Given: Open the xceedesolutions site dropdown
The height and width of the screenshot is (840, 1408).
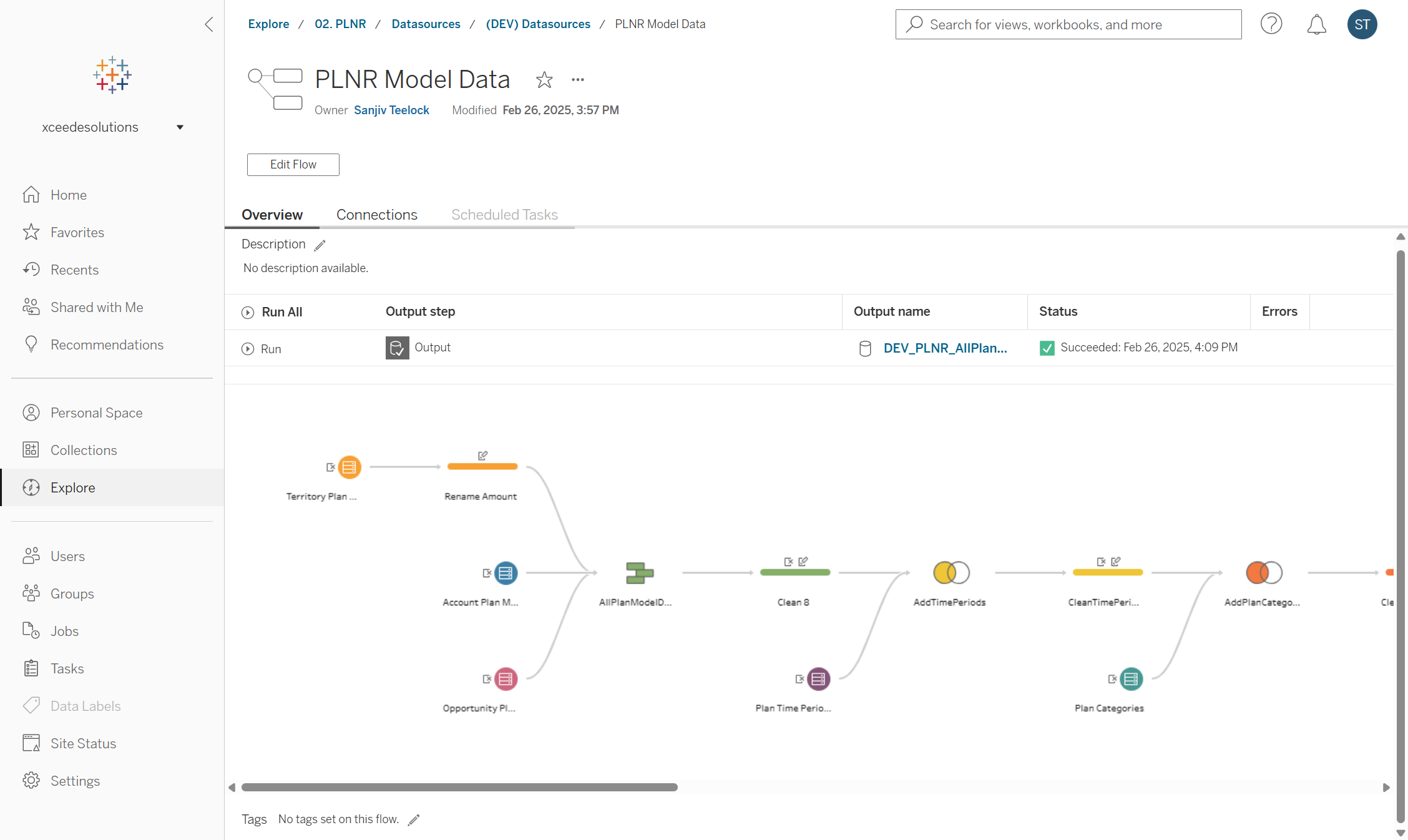Looking at the screenshot, I should click(112, 127).
